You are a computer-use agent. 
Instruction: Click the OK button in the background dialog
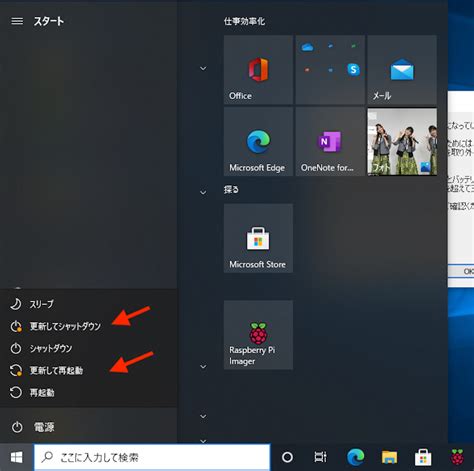[x=461, y=272]
